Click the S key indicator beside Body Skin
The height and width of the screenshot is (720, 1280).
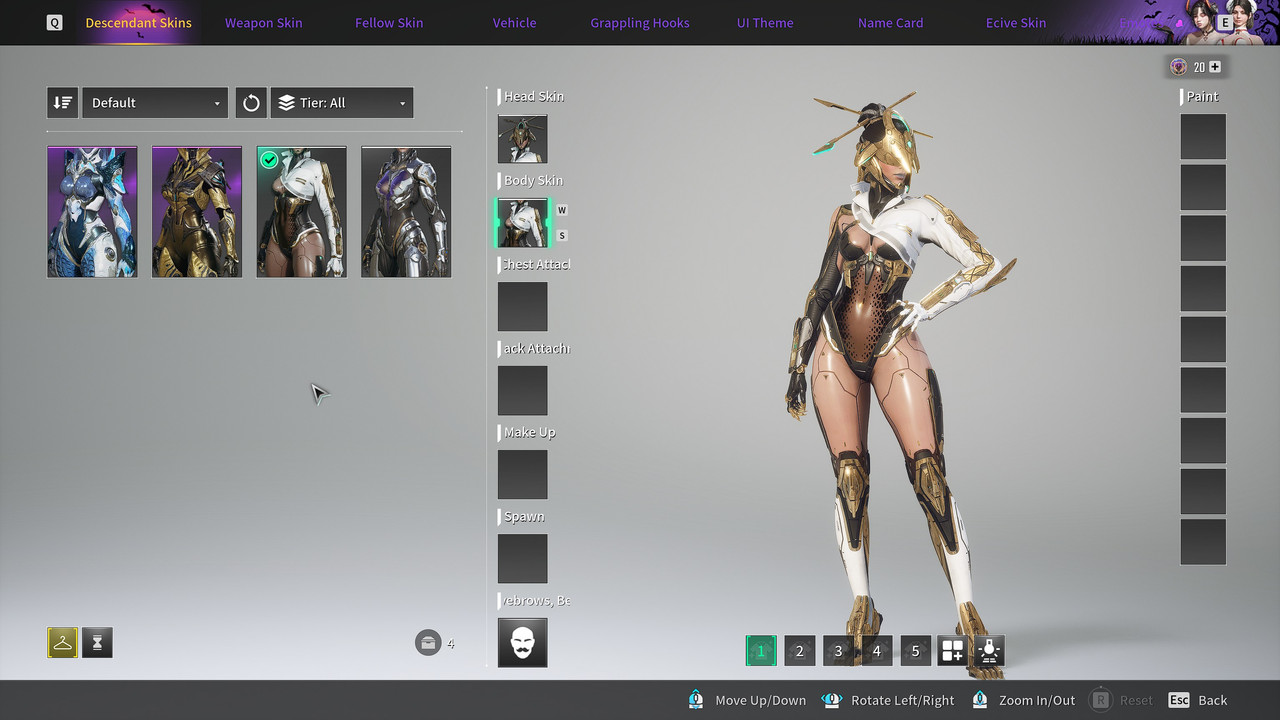(x=562, y=236)
